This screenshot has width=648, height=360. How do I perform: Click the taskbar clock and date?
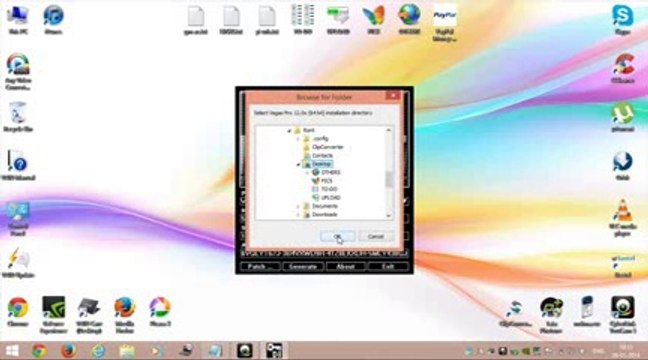(625, 351)
